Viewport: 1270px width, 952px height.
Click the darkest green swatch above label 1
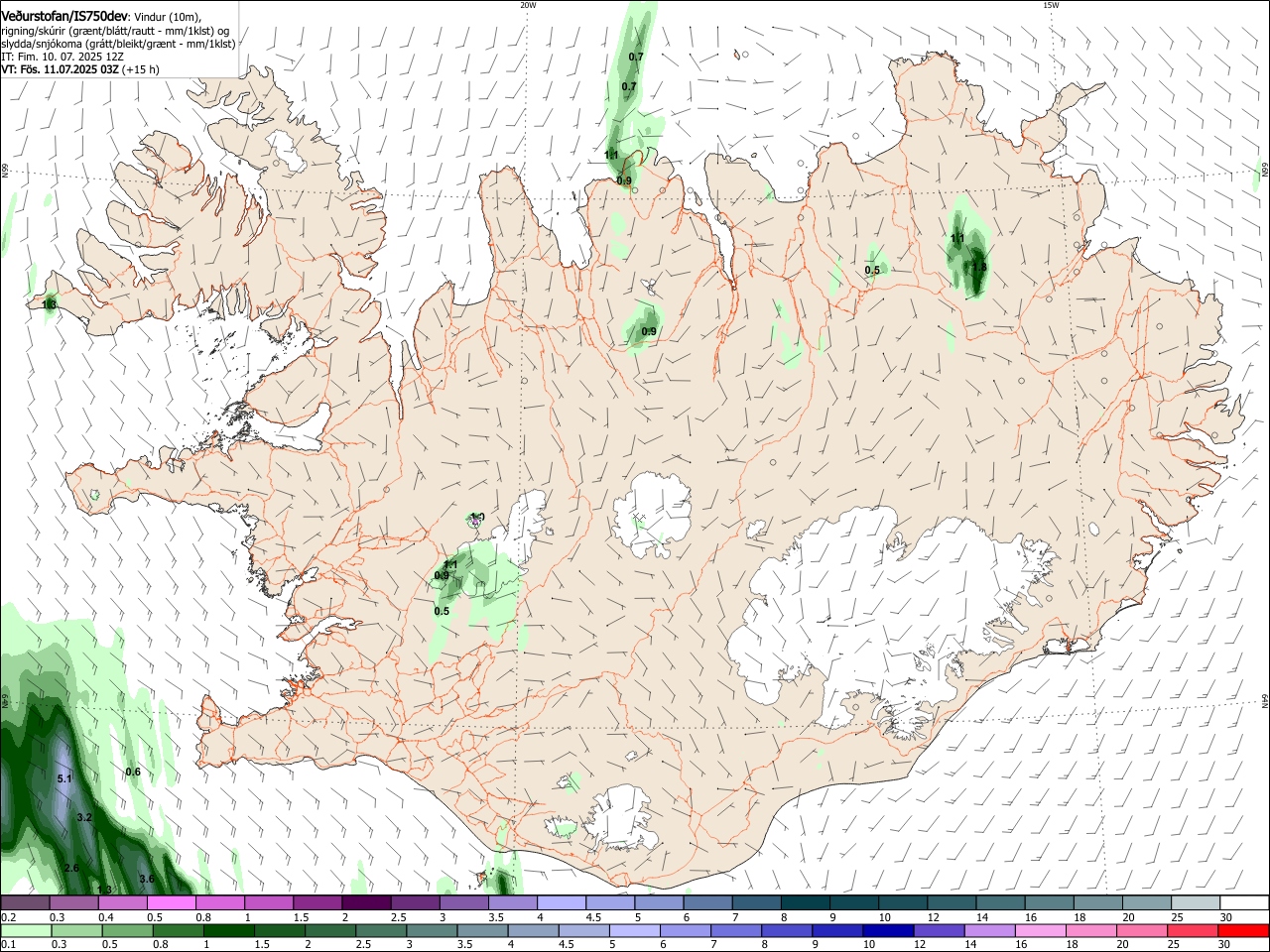click(x=228, y=930)
